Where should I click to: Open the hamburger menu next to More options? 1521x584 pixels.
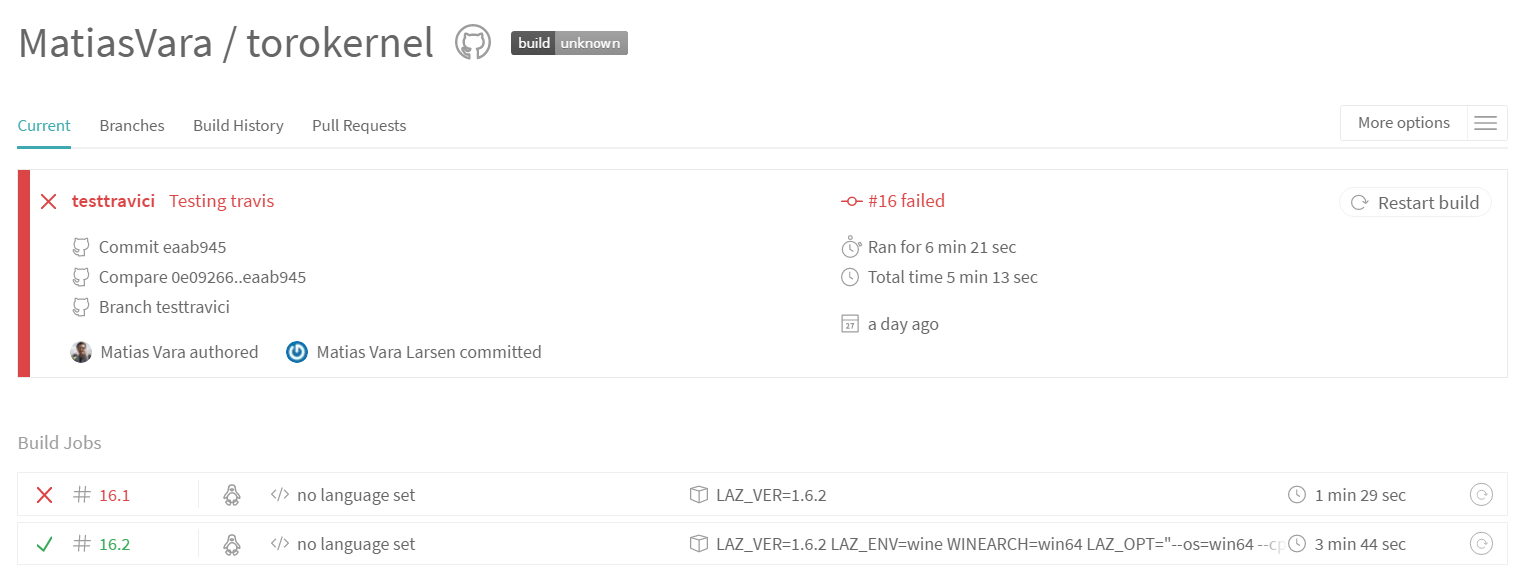1486,123
